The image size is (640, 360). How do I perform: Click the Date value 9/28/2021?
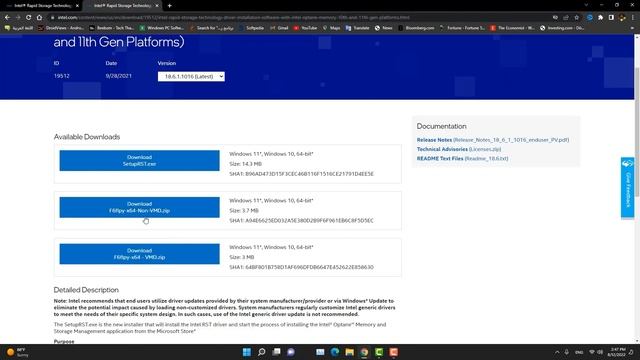tap(118, 76)
